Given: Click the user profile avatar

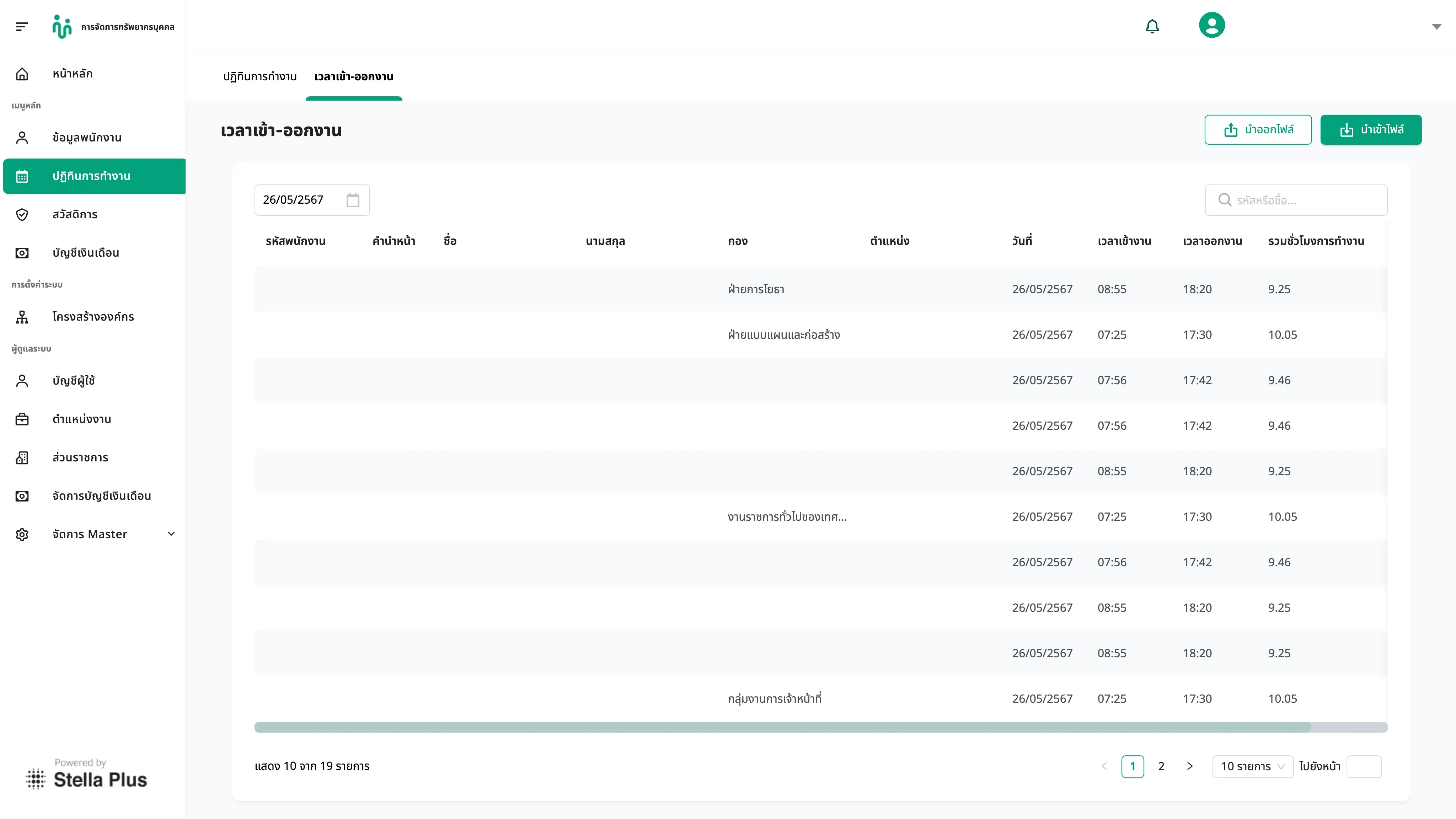Looking at the screenshot, I should click(x=1212, y=26).
